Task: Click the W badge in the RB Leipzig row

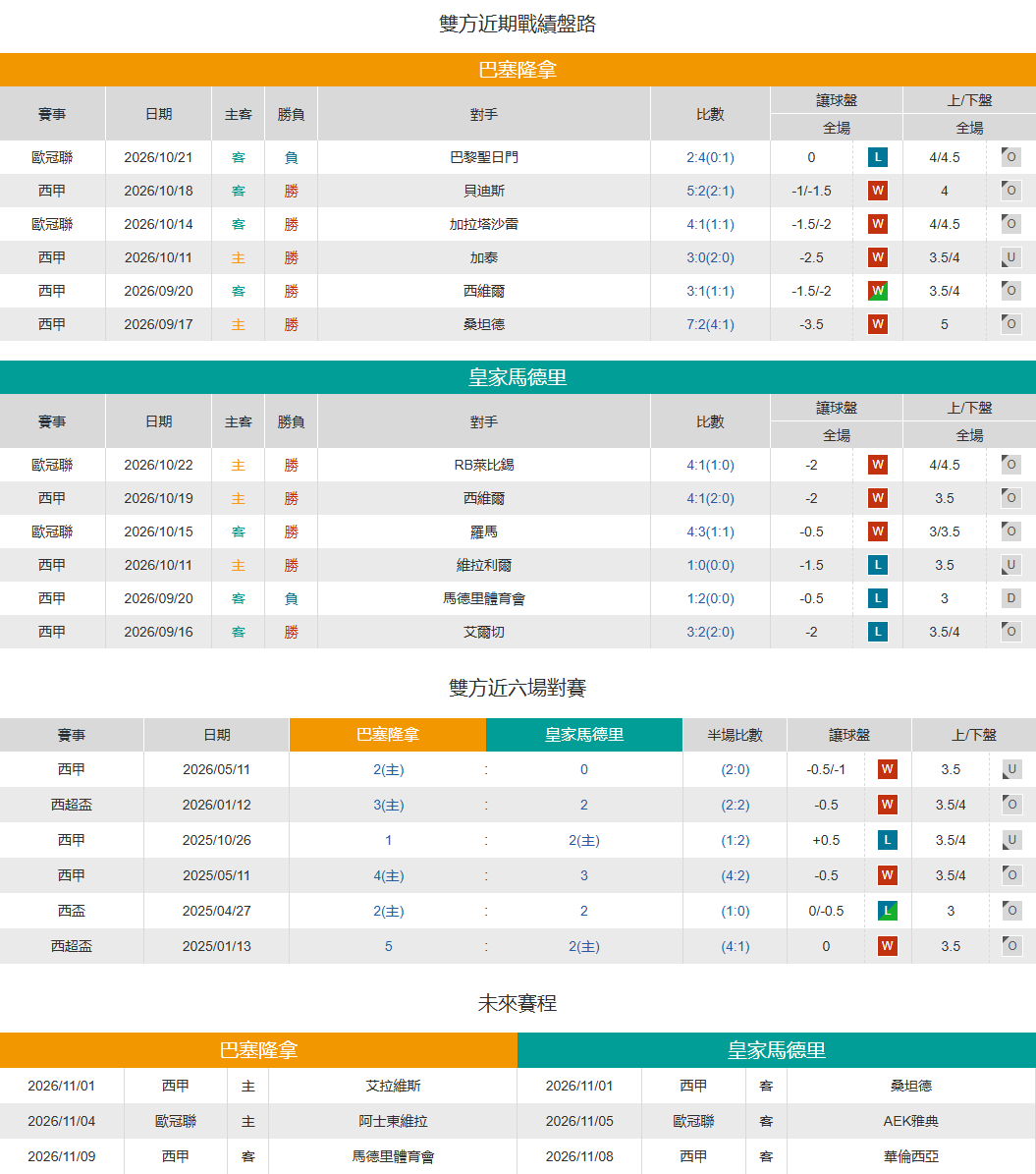Action: point(877,465)
